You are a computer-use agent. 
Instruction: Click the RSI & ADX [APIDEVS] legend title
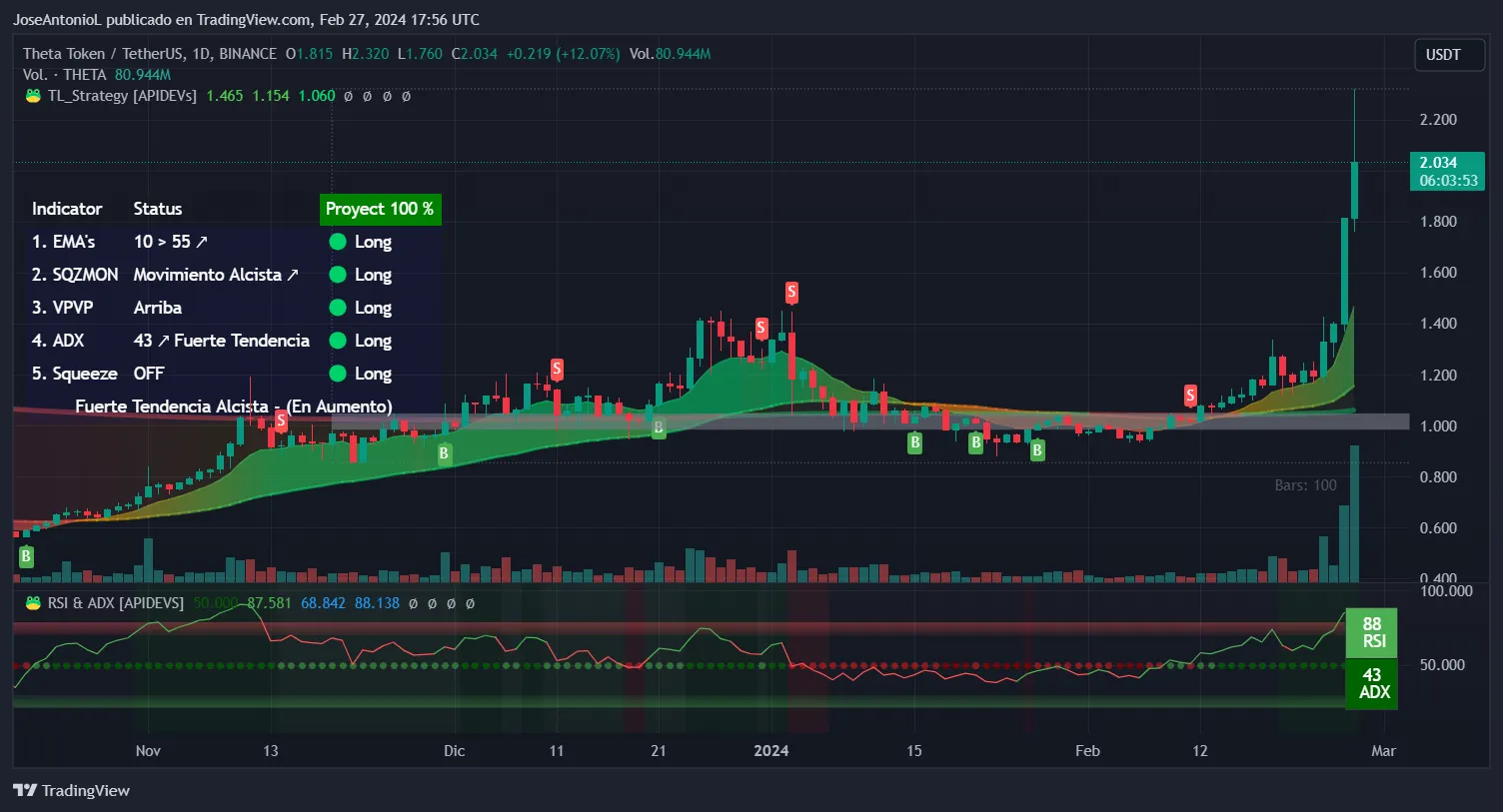tap(116, 603)
